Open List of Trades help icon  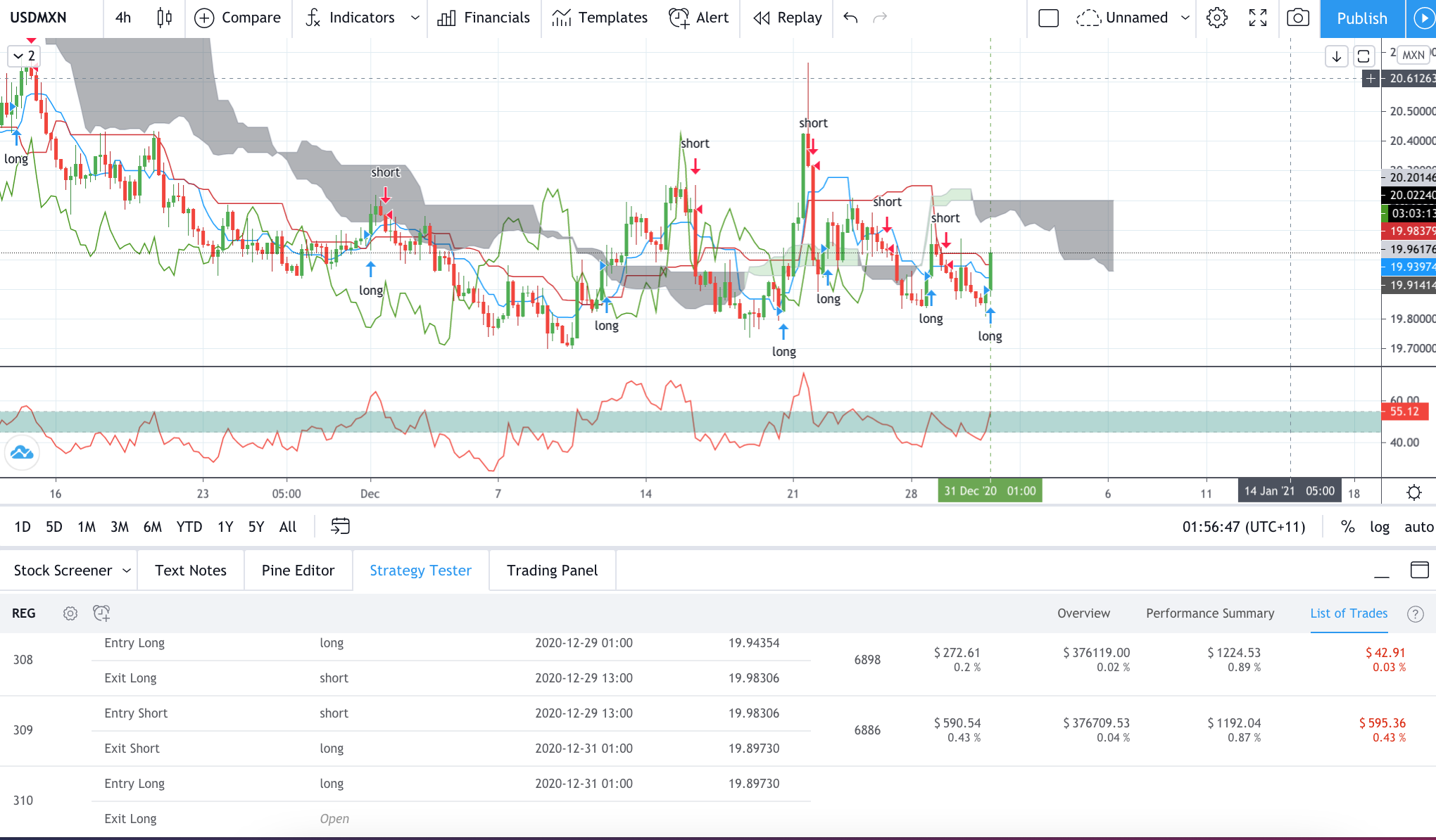coord(1415,614)
